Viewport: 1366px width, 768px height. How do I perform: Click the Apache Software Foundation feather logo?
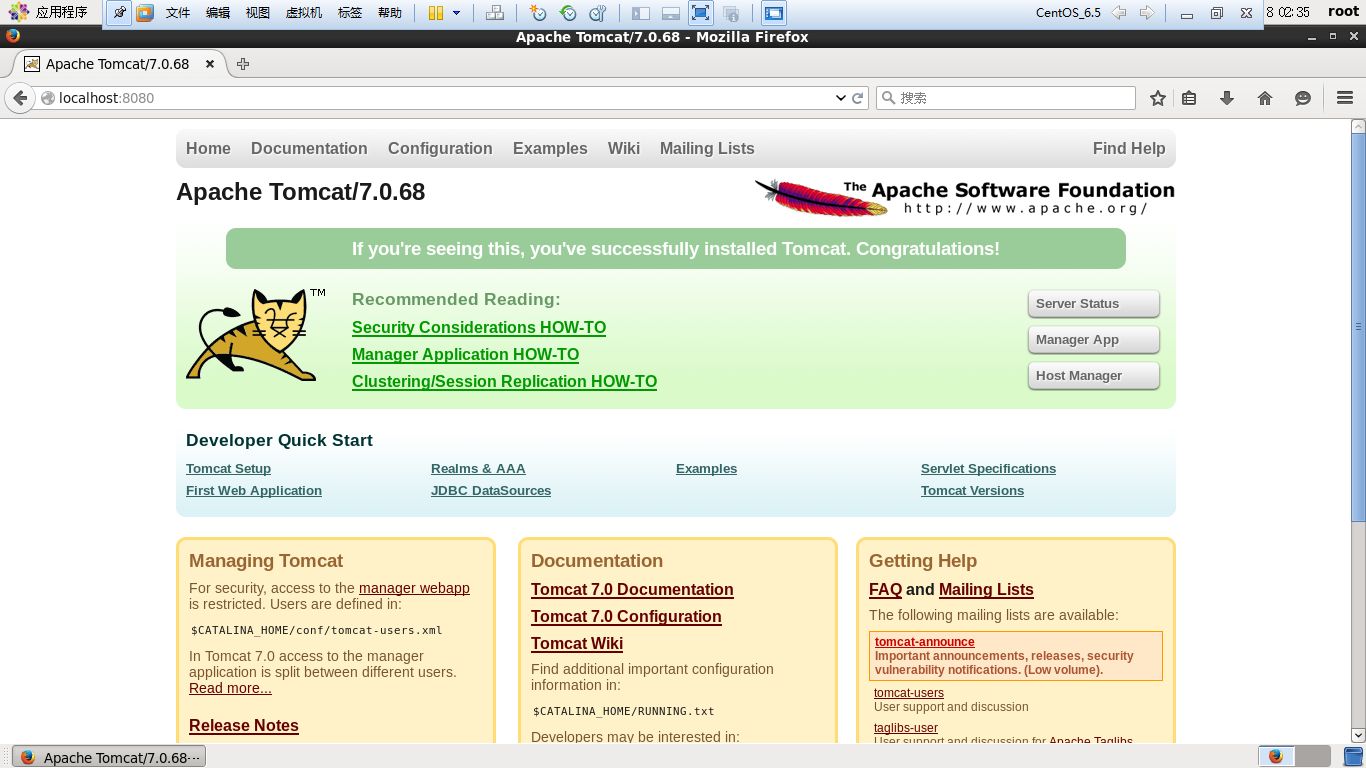(x=964, y=197)
